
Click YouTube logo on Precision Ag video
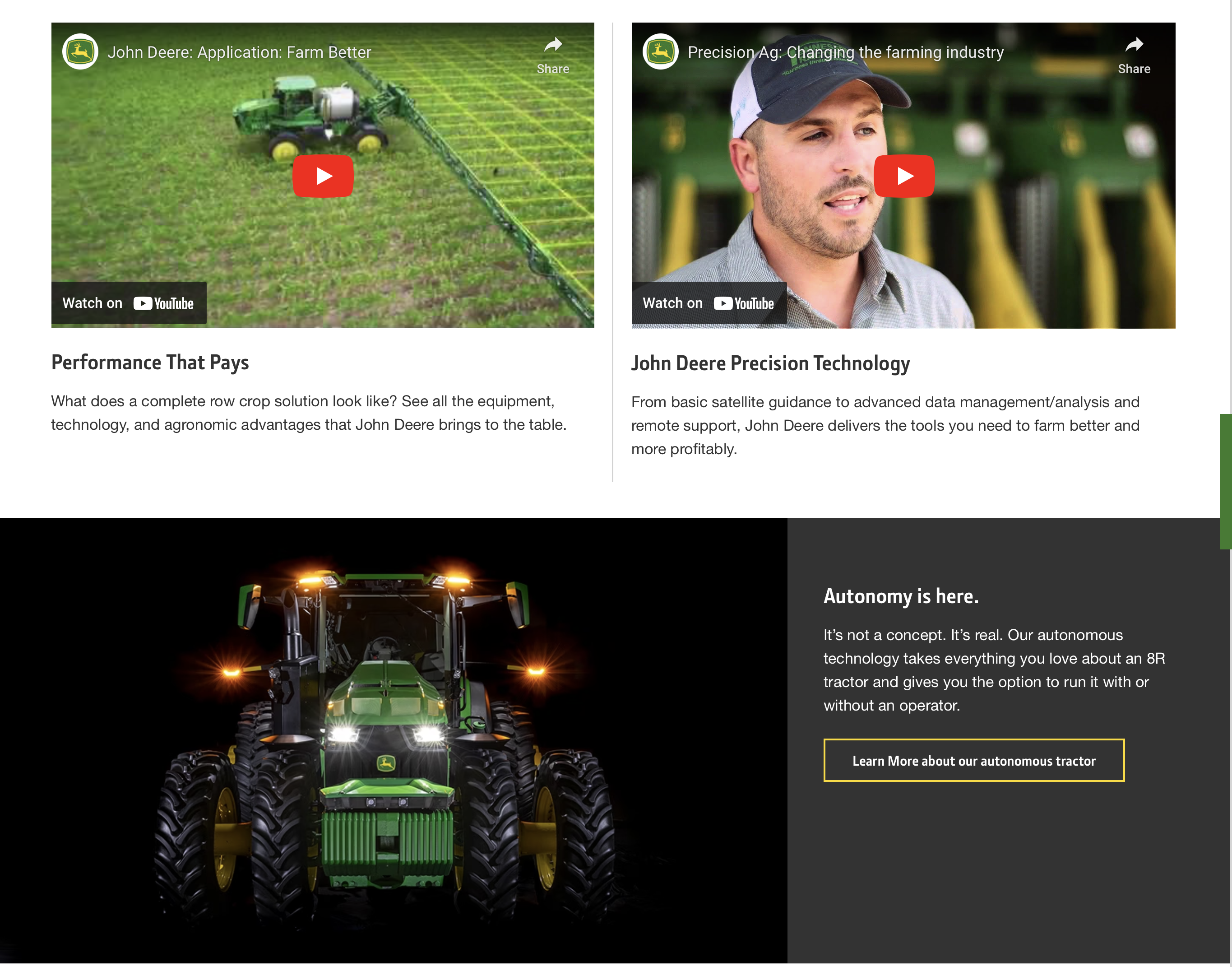(x=744, y=303)
